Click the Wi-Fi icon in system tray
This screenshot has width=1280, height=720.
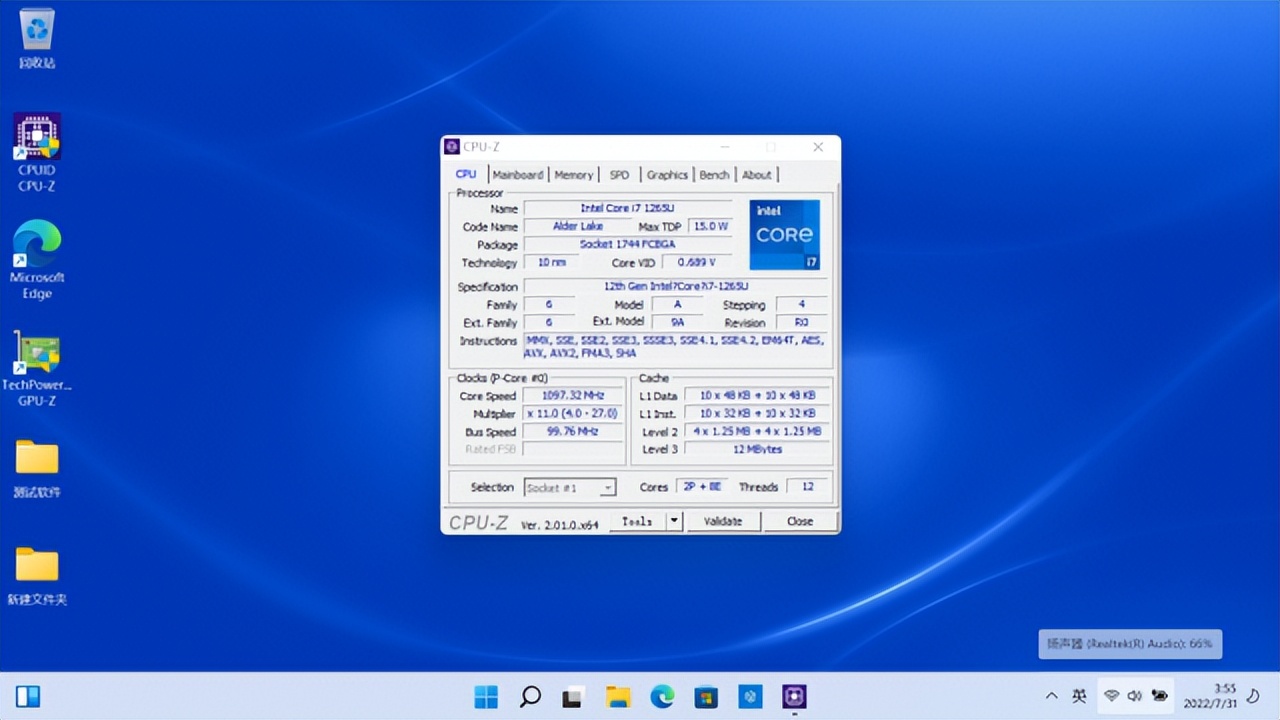1112,696
